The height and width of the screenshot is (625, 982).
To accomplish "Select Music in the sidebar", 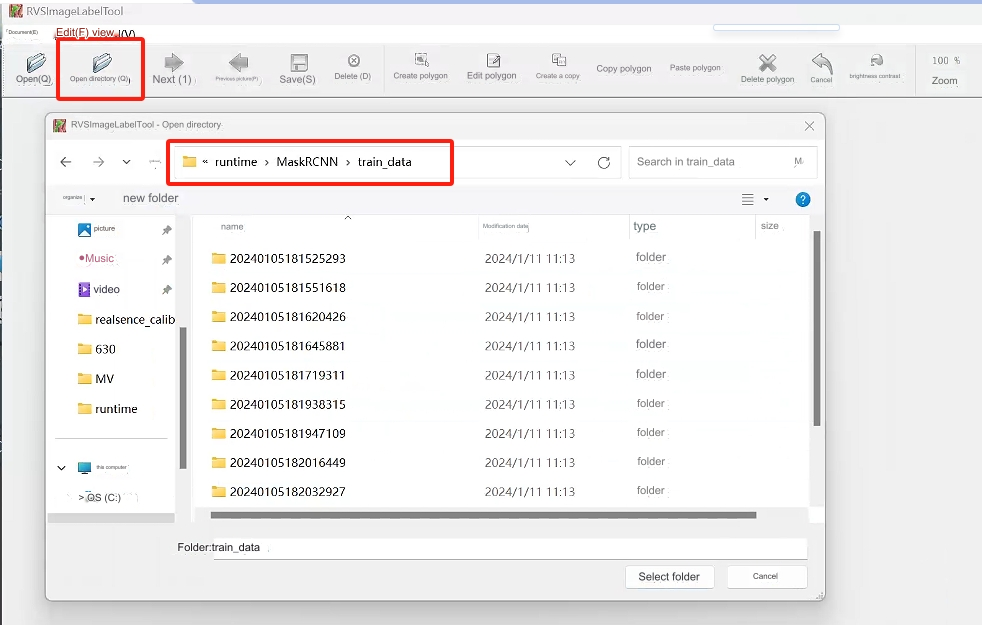I will pyautogui.click(x=97, y=259).
